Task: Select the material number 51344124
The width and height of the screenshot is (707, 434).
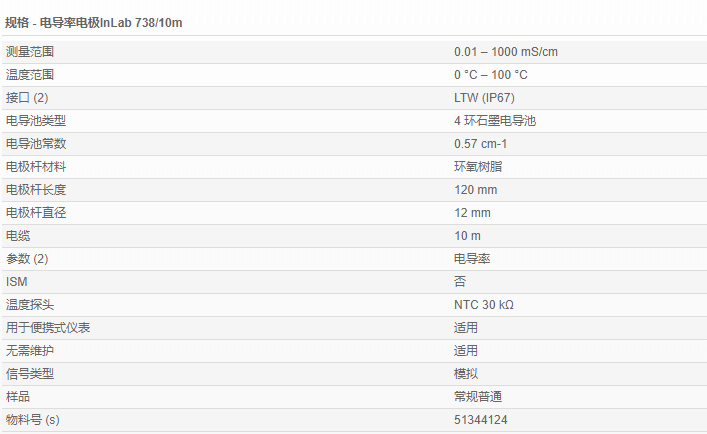Action: coord(481,420)
